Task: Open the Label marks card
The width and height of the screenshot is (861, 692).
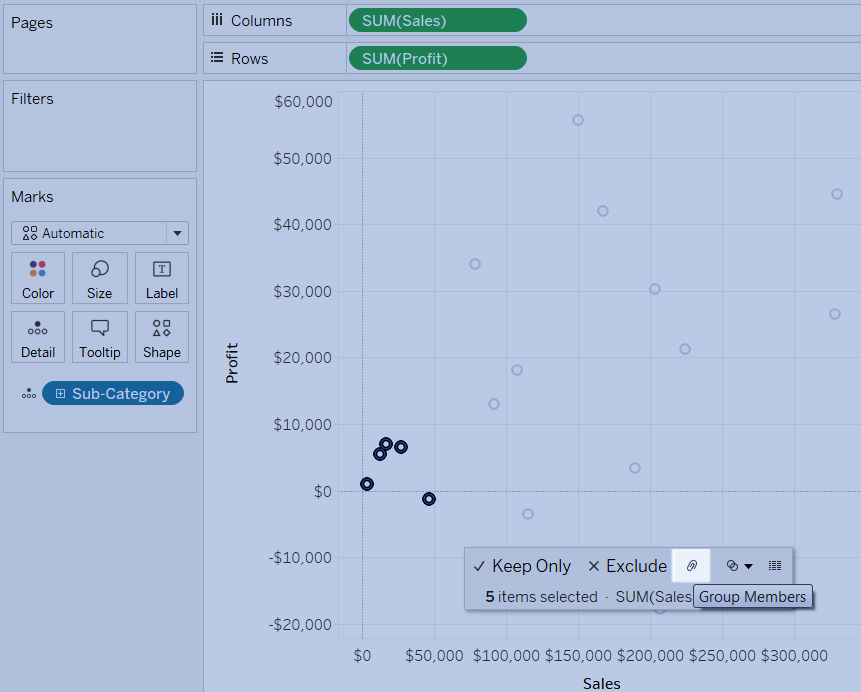Action: (162, 278)
